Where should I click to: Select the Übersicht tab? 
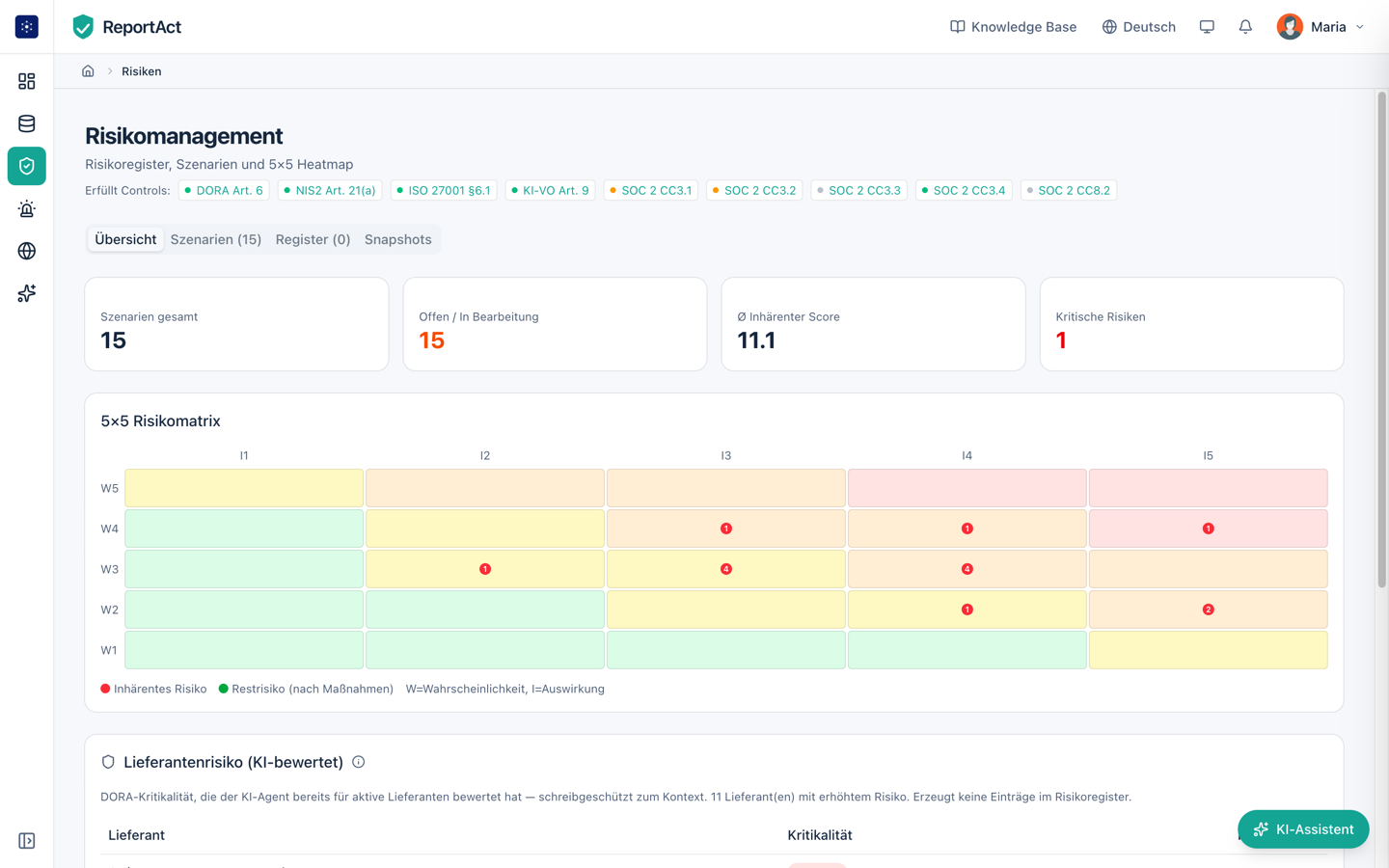point(125,239)
